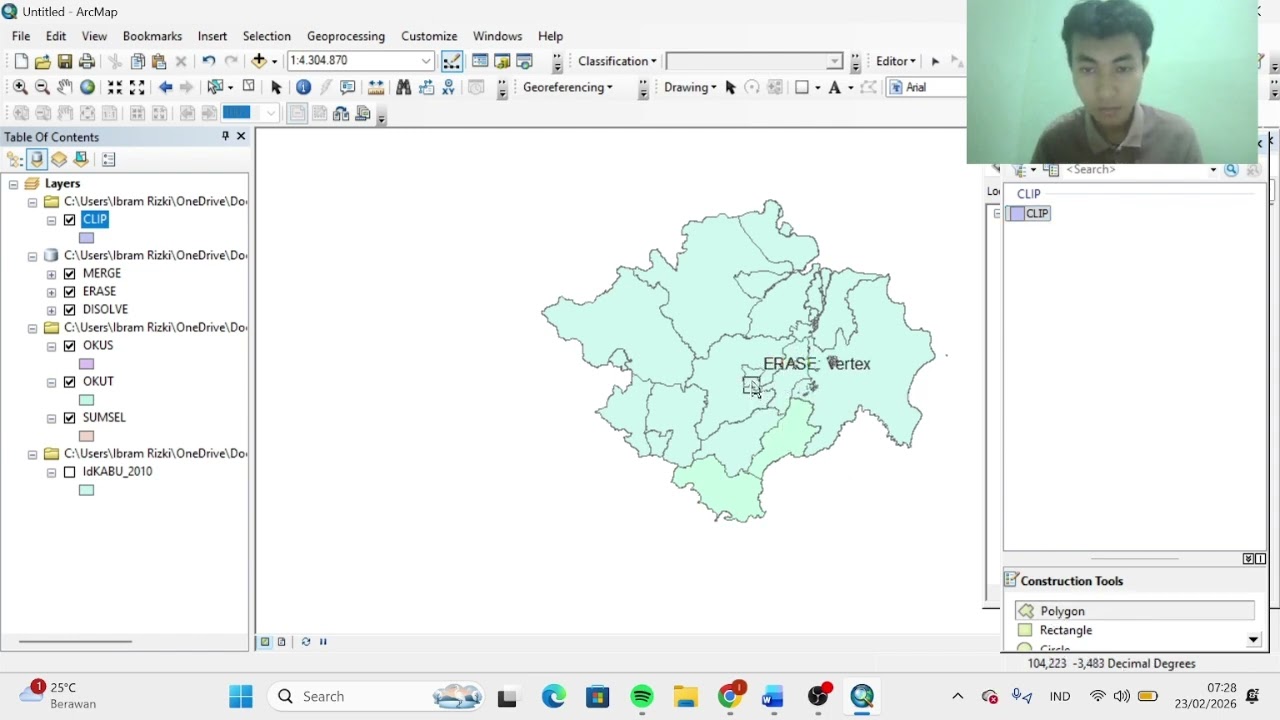Switch to List By Source view
This screenshot has width=1280, height=720.
tap(37, 159)
